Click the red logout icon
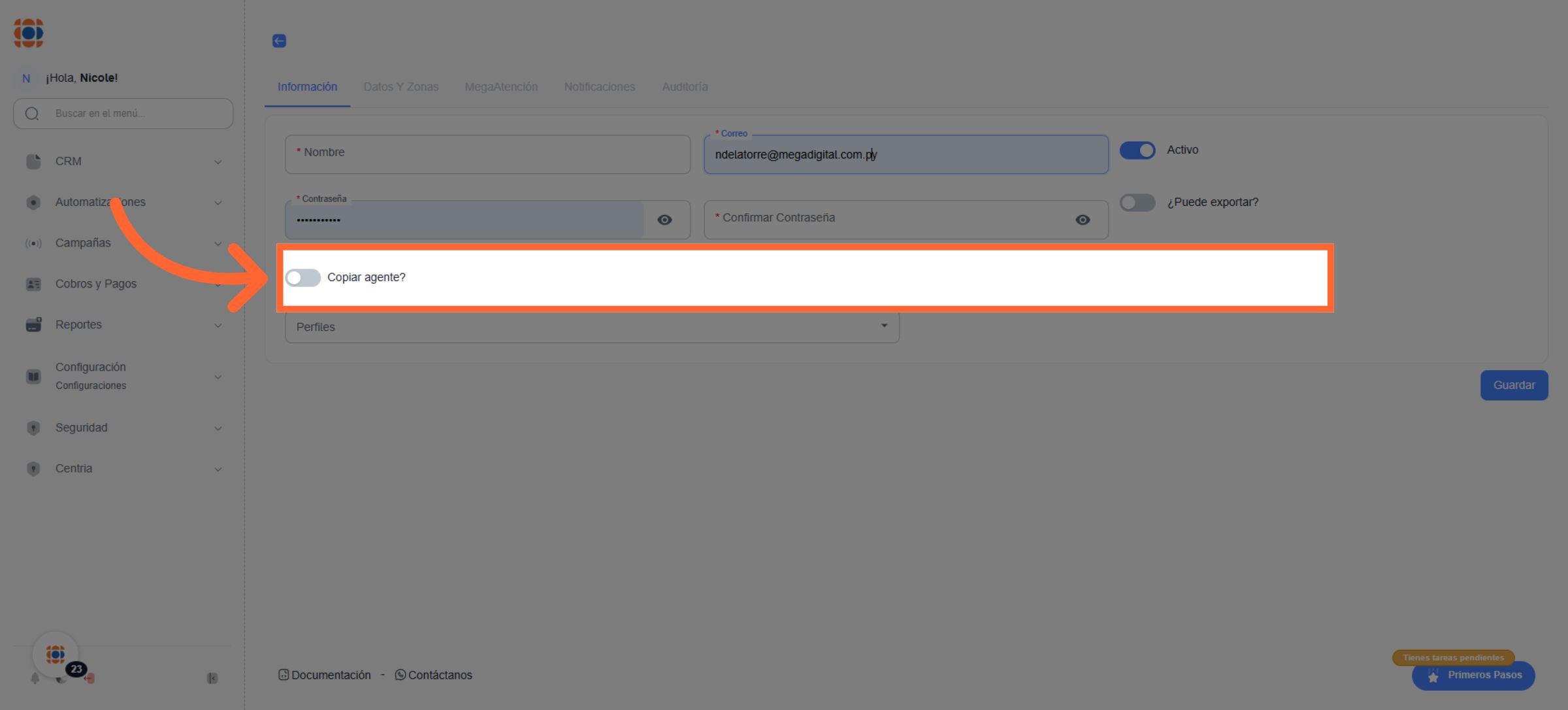Screen dimensions: 1568x710 (x=90, y=679)
